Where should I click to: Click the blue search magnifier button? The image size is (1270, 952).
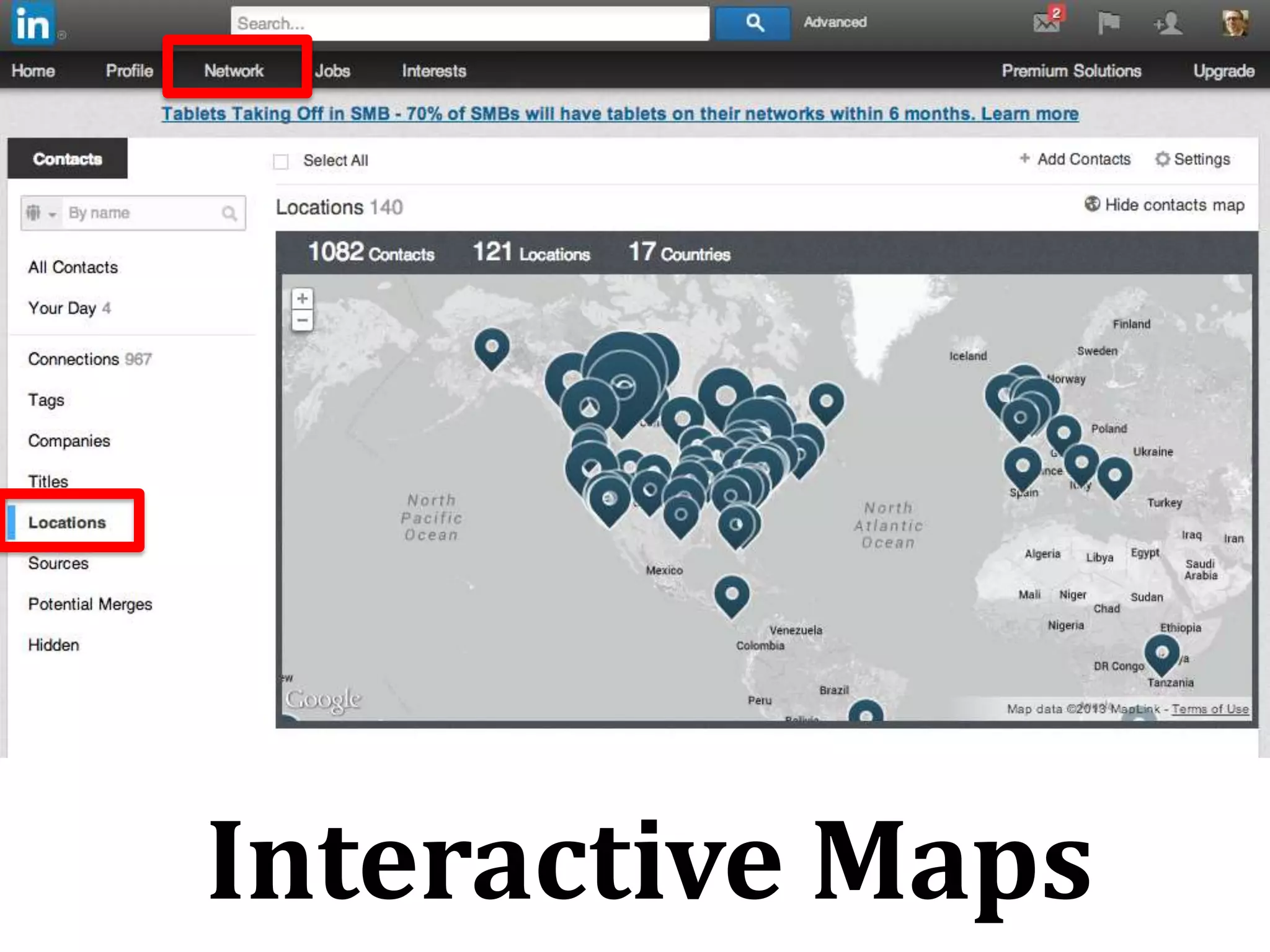(x=753, y=24)
